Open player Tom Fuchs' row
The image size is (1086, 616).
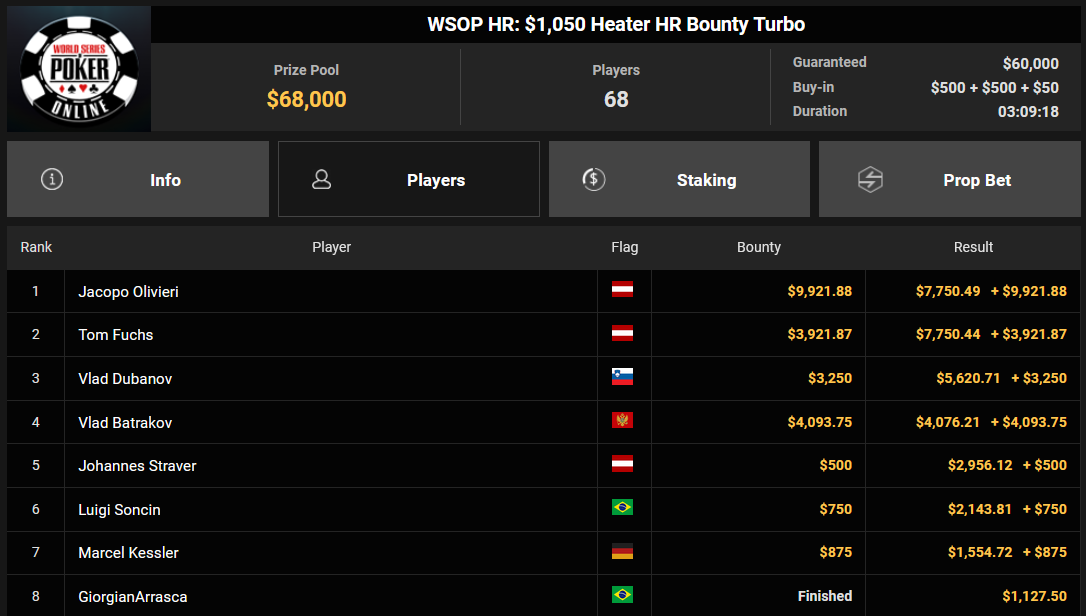(544, 335)
